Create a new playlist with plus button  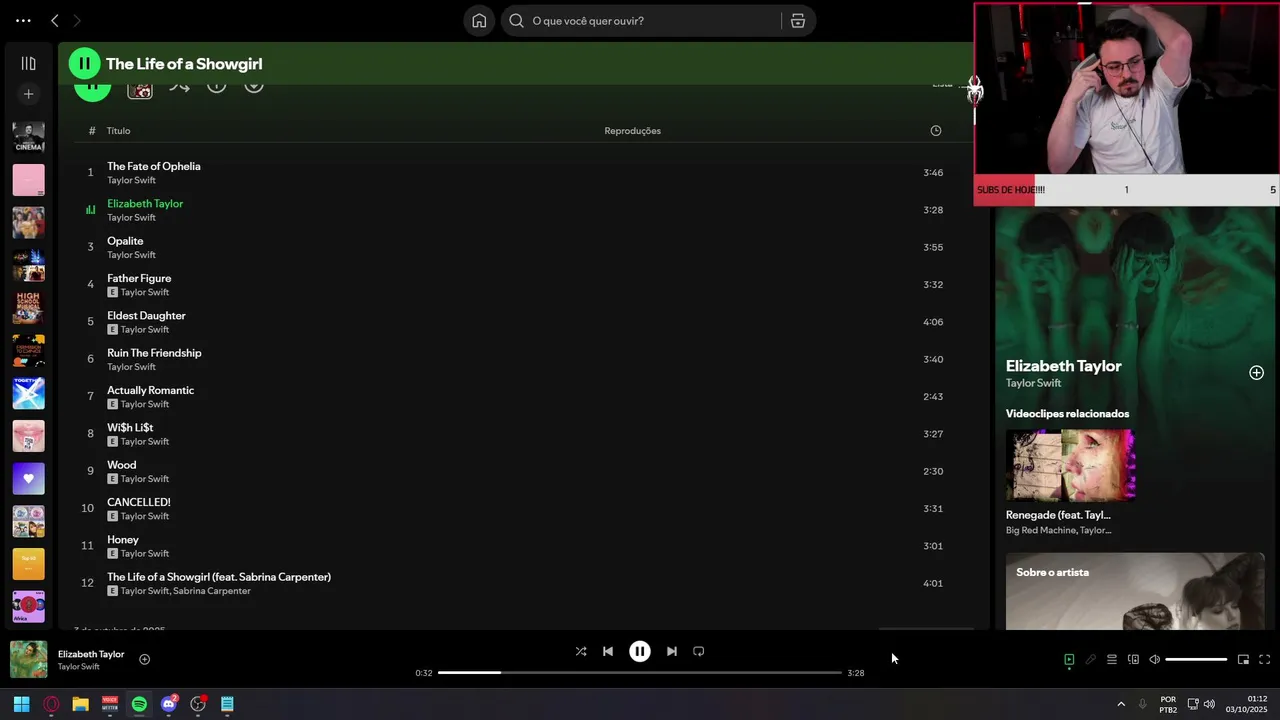pyautogui.click(x=28, y=94)
